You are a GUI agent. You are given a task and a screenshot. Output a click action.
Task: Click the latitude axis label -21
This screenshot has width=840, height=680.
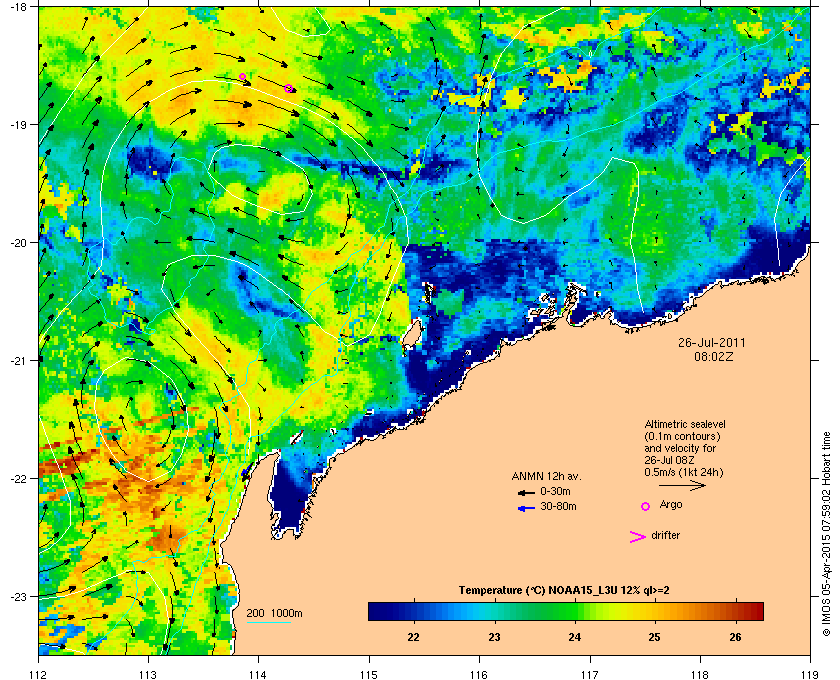coord(18,361)
